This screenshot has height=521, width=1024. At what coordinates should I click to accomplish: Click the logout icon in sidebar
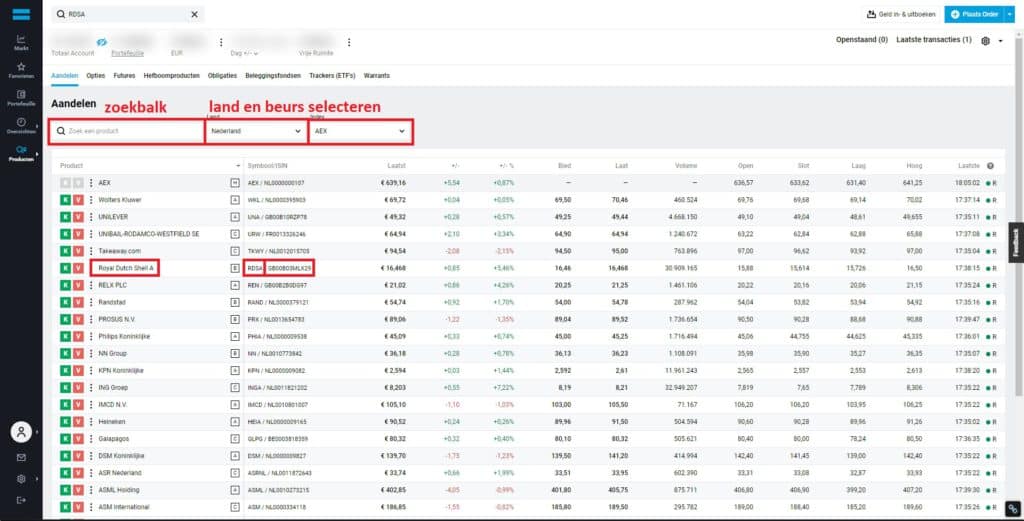[x=21, y=500]
